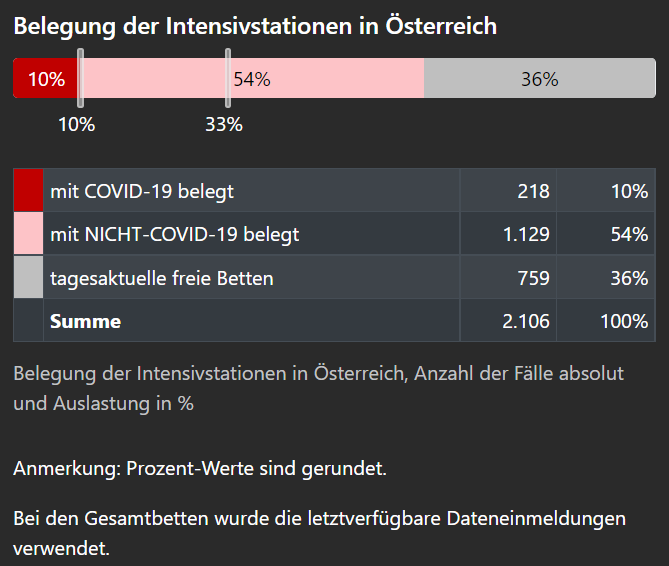The width and height of the screenshot is (669, 566).
Task: Click the chart title 'Belegung der Intensivstationen'
Action: tap(255, 26)
